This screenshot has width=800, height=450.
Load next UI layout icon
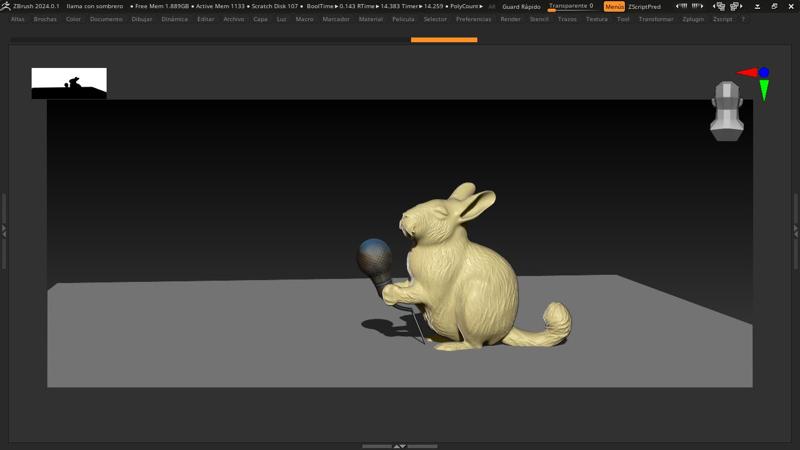click(736, 6)
